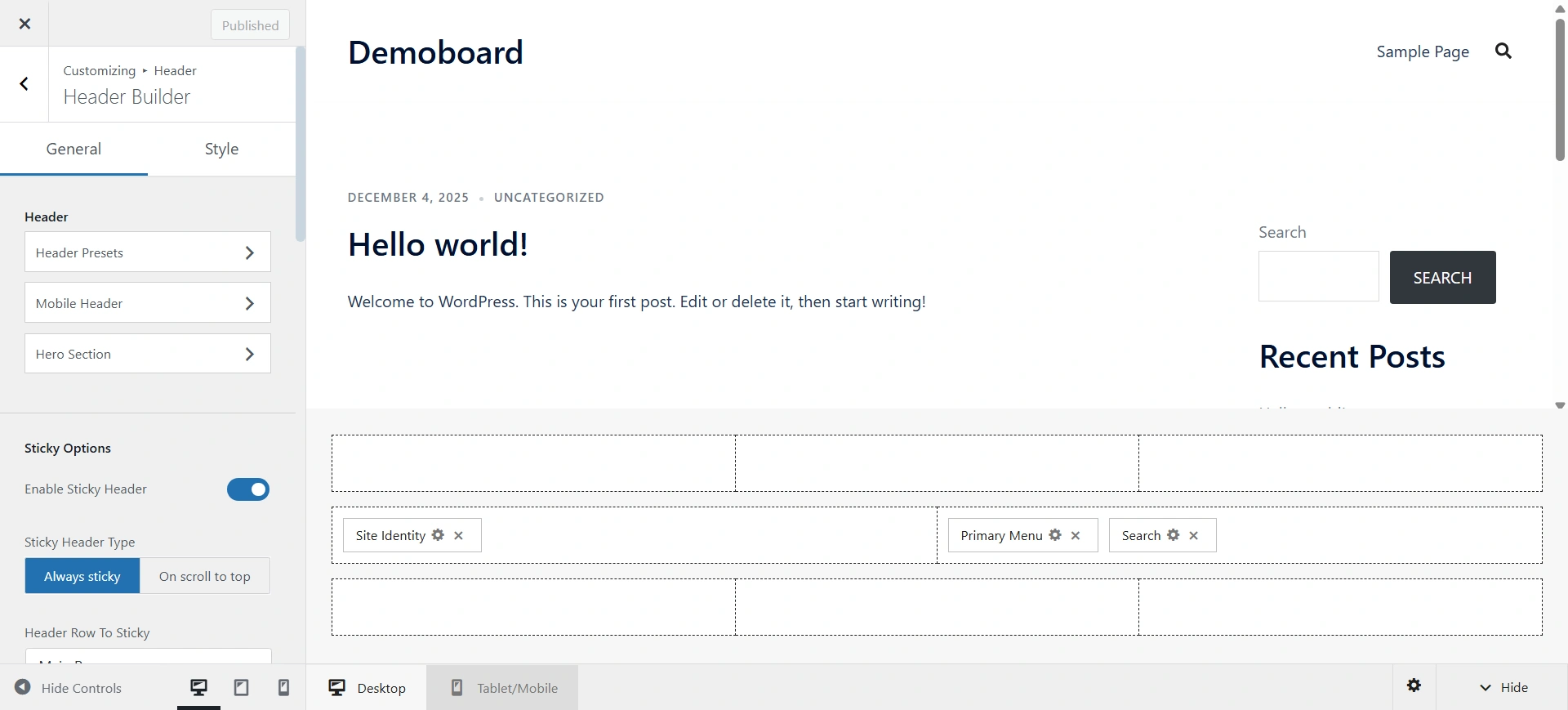
Task: Select On scroll to top option
Action: [x=205, y=576]
